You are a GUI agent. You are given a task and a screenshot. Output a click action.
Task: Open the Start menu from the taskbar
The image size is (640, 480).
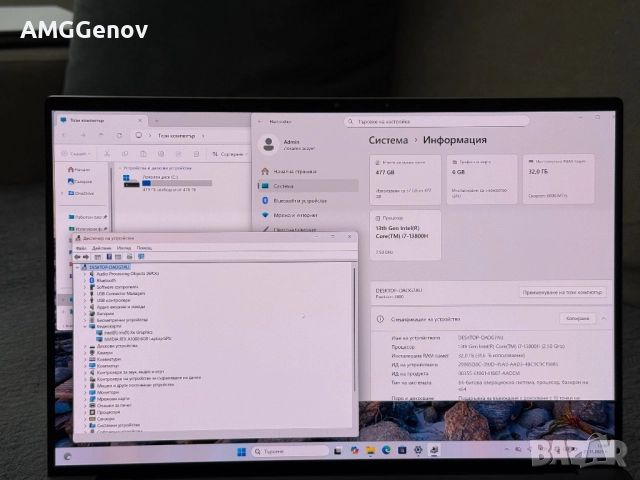point(241,454)
